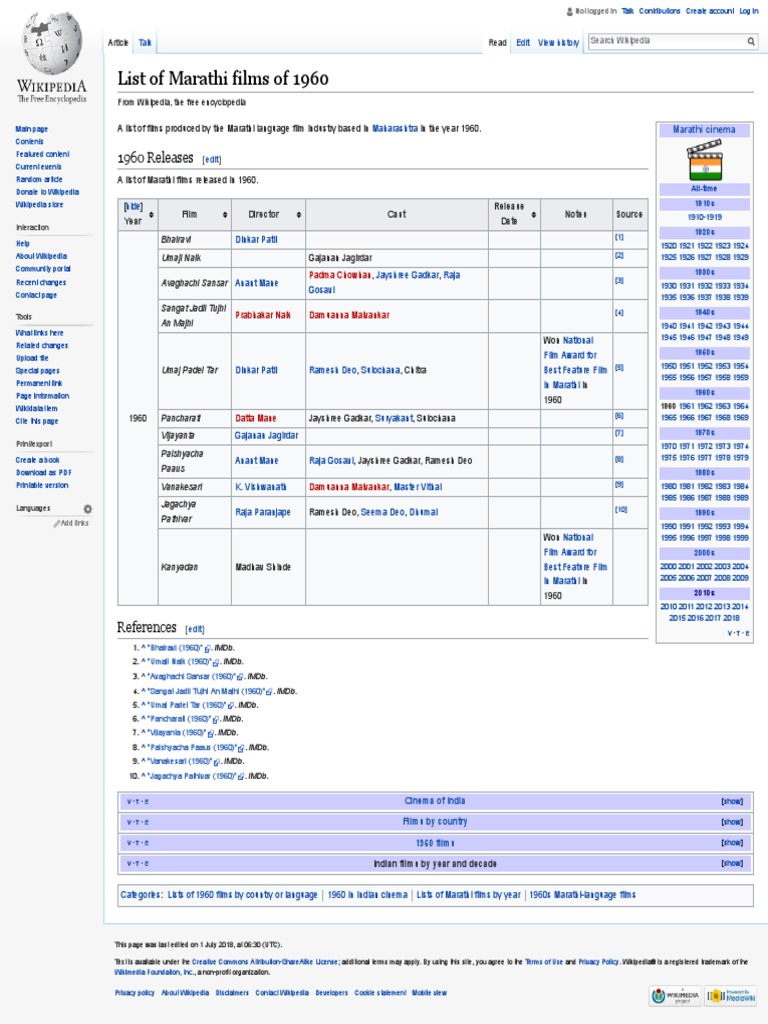Open the All-time link in infobox
The width and height of the screenshot is (768, 1024).
tap(704, 189)
